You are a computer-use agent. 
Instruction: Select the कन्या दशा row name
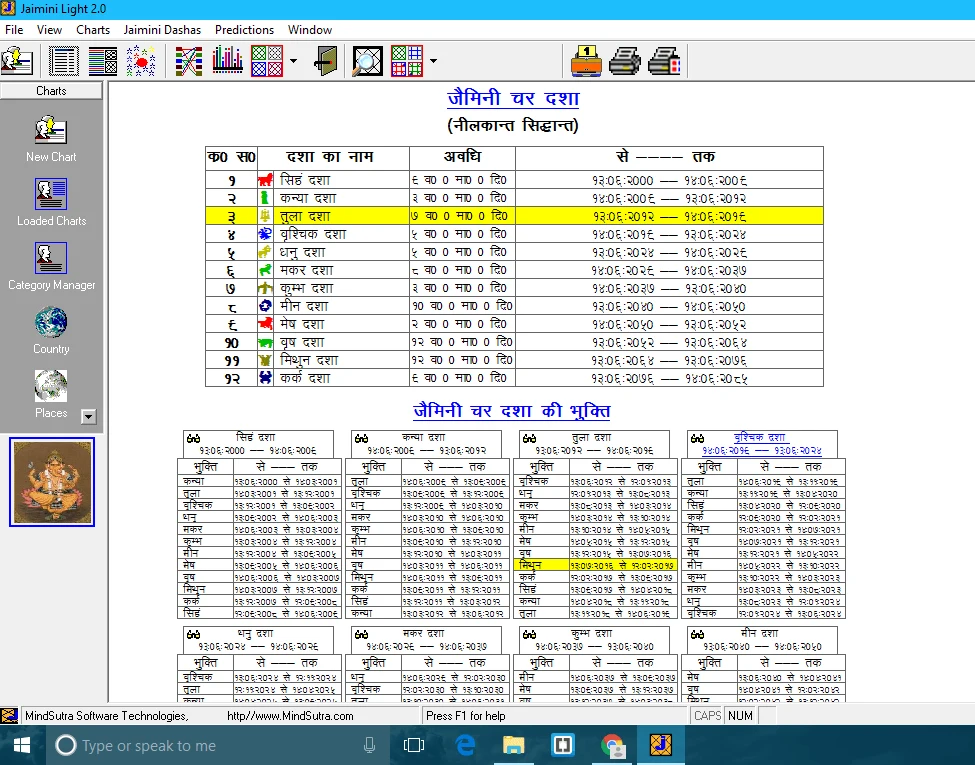pos(308,198)
